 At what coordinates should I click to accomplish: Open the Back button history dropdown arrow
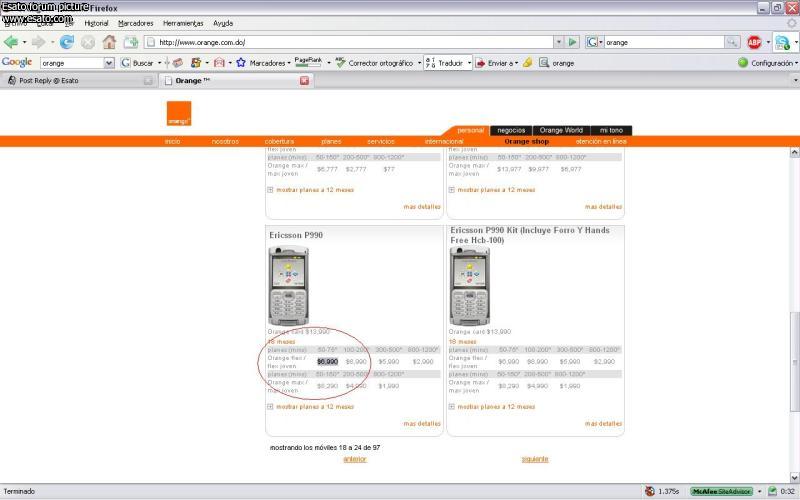tap(24, 42)
